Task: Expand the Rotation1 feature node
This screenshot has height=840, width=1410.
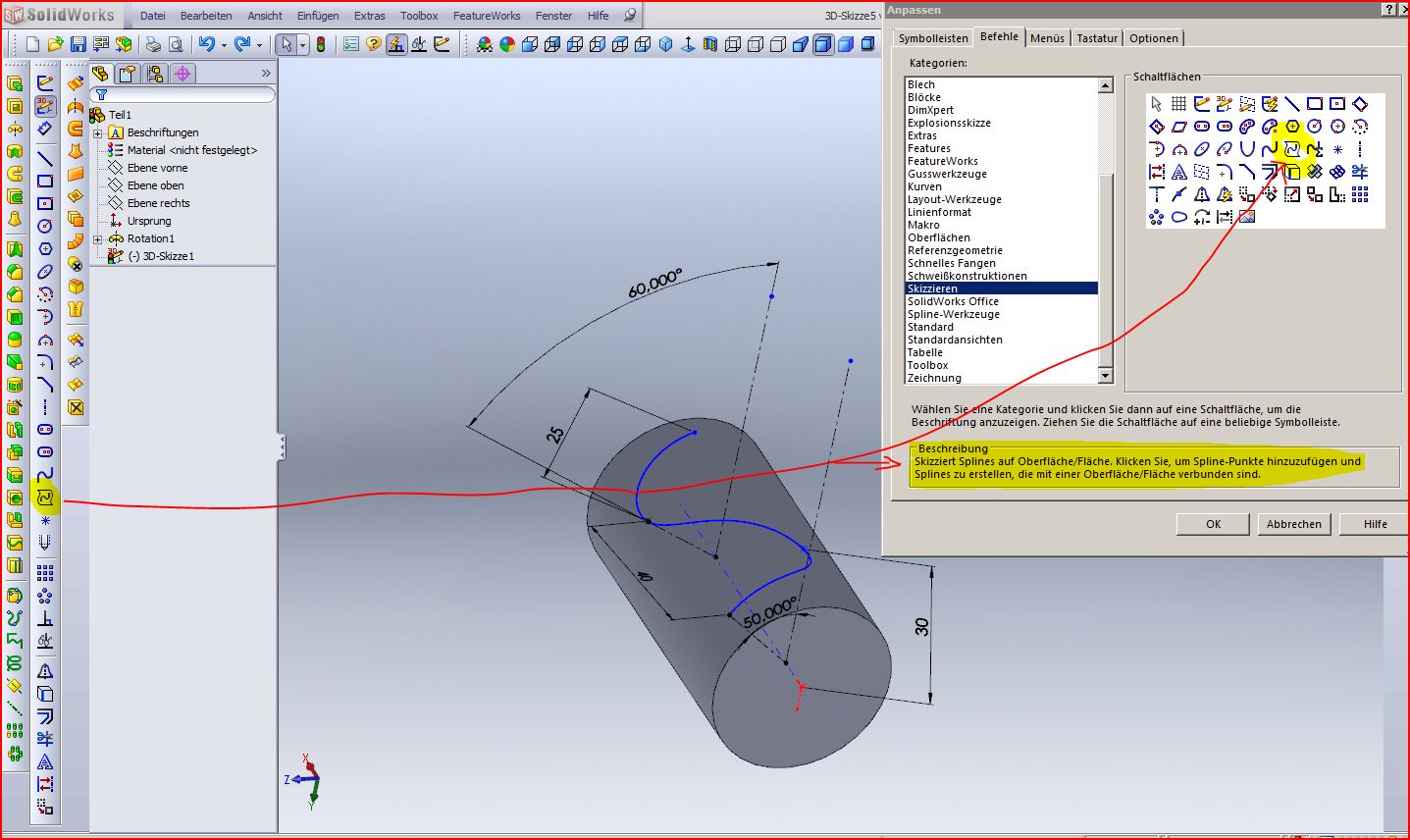Action: tap(98, 238)
